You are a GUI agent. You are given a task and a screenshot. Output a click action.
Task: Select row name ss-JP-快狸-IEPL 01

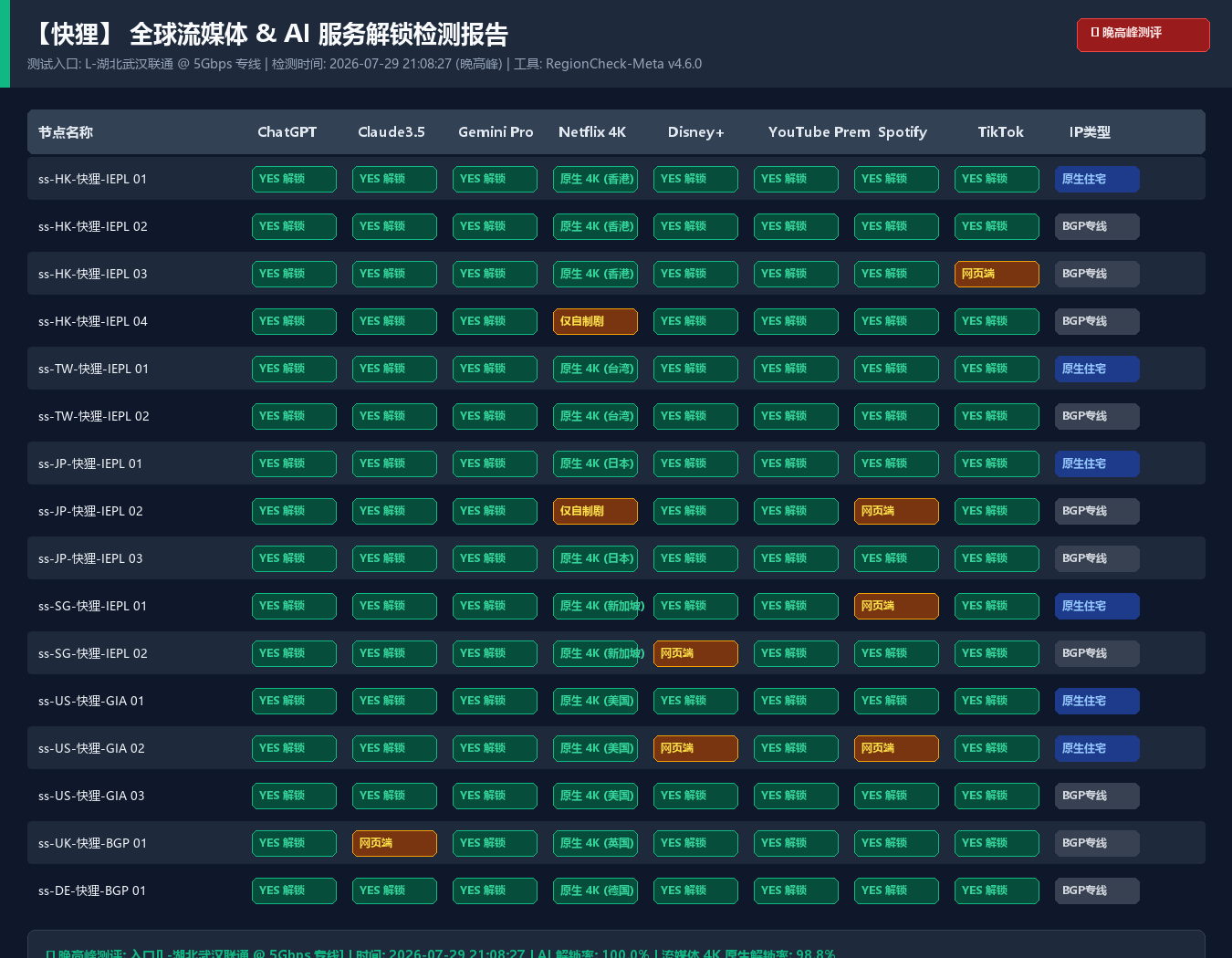tap(90, 463)
